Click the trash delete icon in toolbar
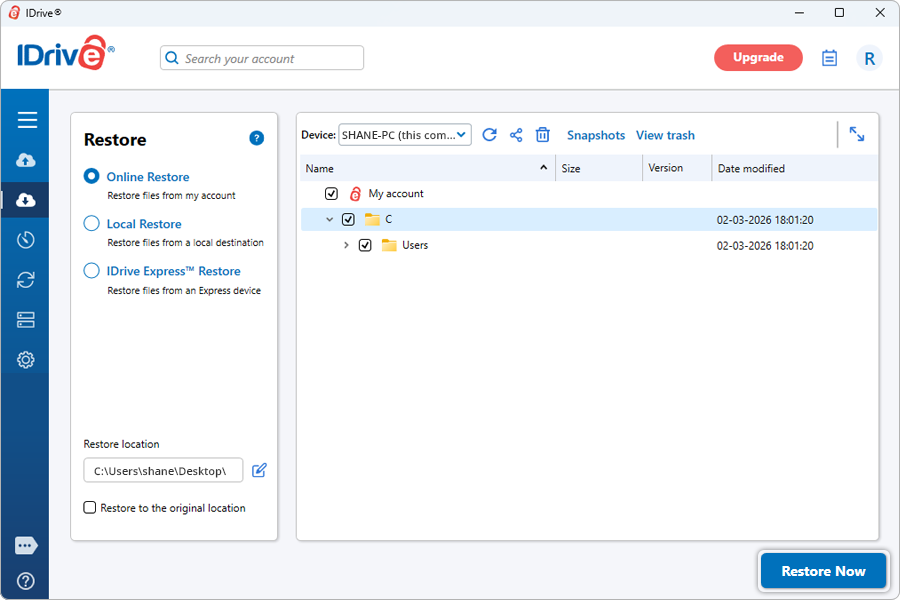 click(543, 135)
